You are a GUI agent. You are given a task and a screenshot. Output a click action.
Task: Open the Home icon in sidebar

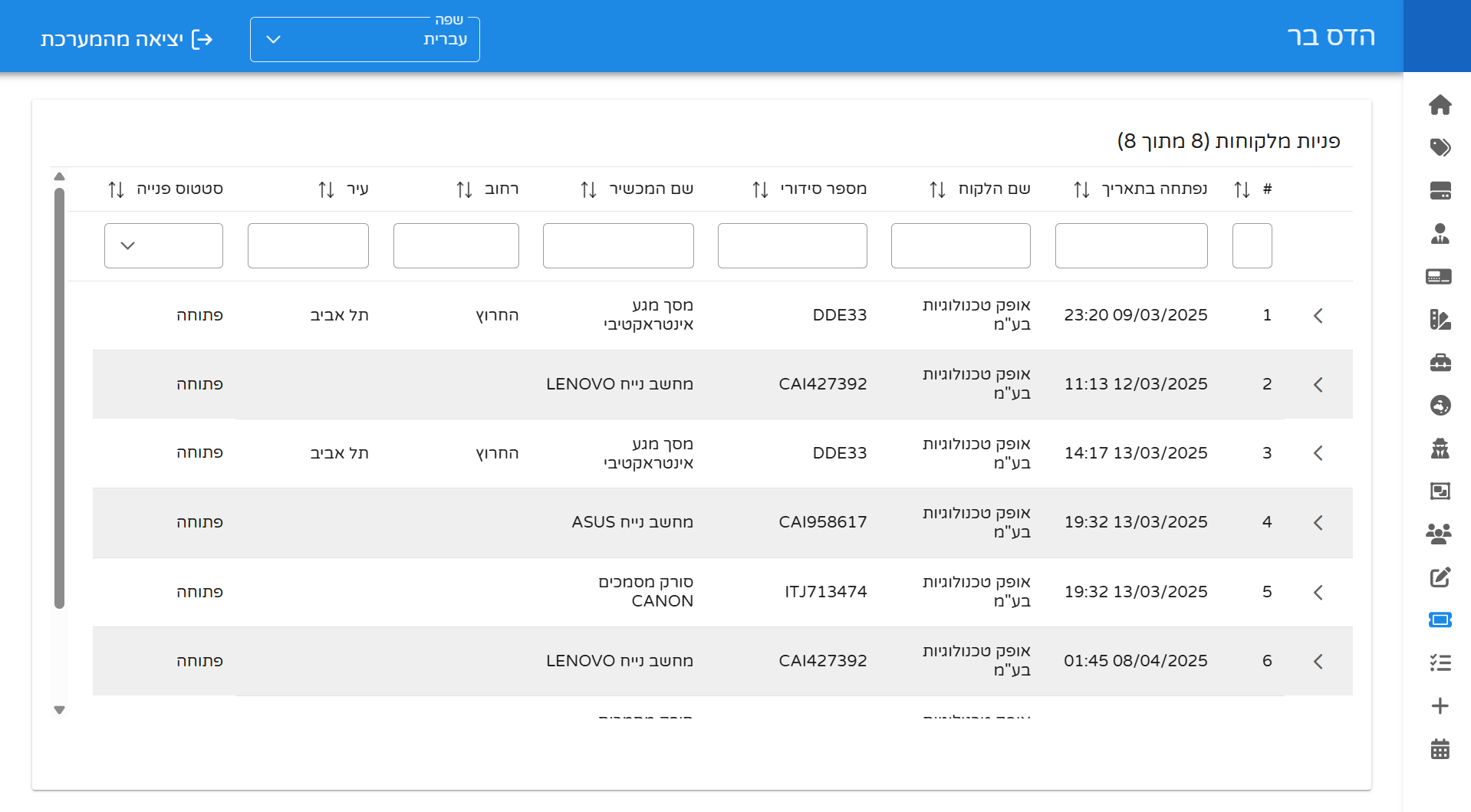coord(1440,105)
